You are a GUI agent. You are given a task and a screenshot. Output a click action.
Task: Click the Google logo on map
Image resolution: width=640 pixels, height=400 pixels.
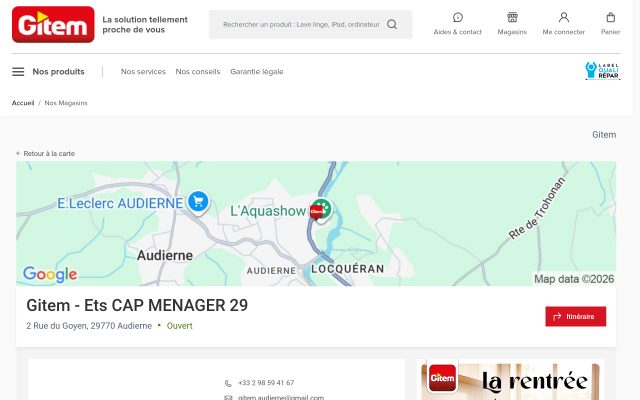(x=50, y=274)
